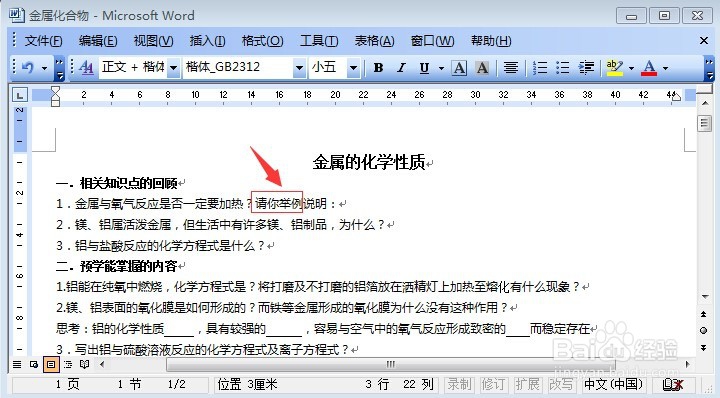Open the 帮助(H) menu
720x398 pixels.
[491, 41]
